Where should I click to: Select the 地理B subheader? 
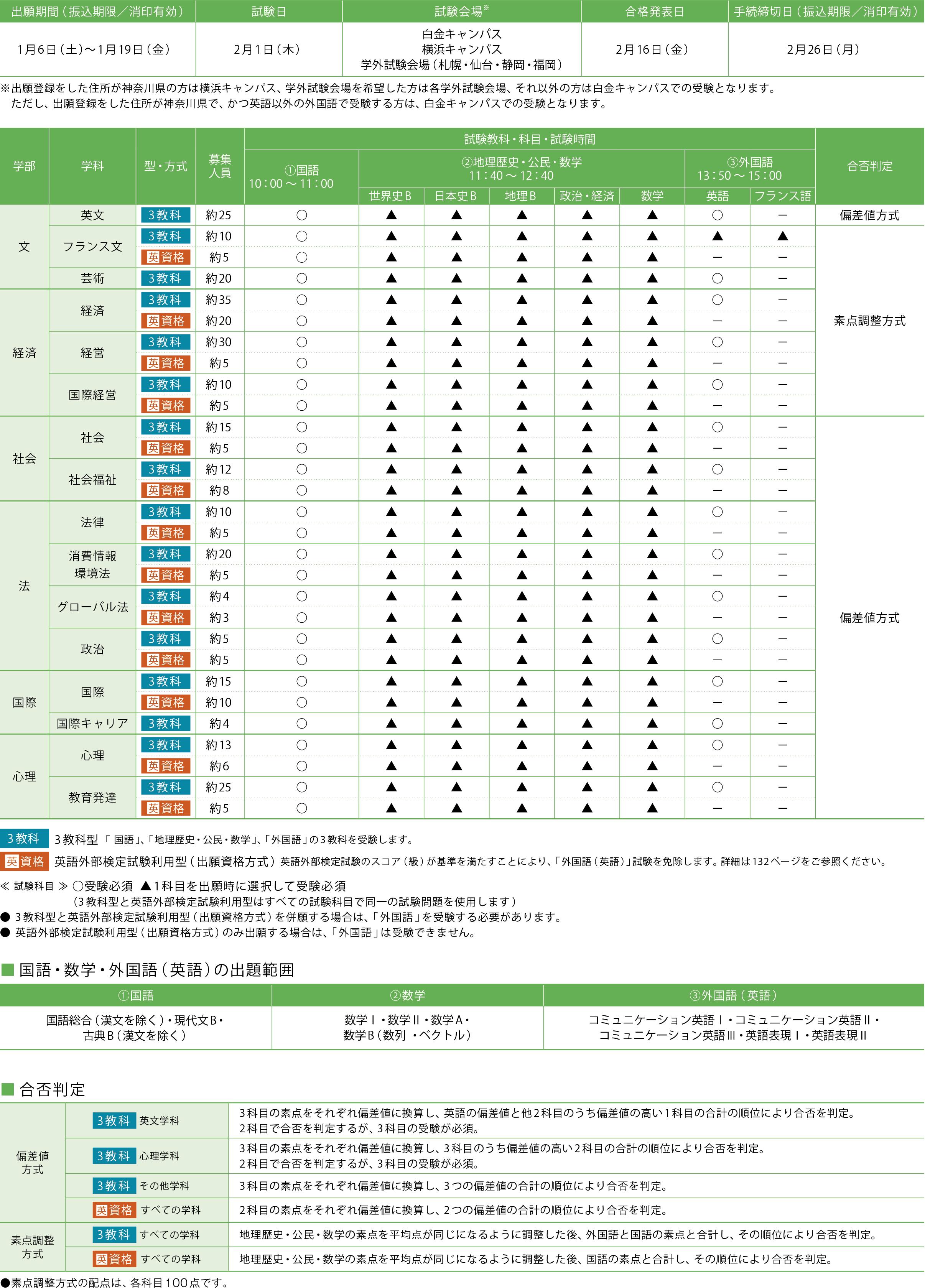tap(521, 196)
